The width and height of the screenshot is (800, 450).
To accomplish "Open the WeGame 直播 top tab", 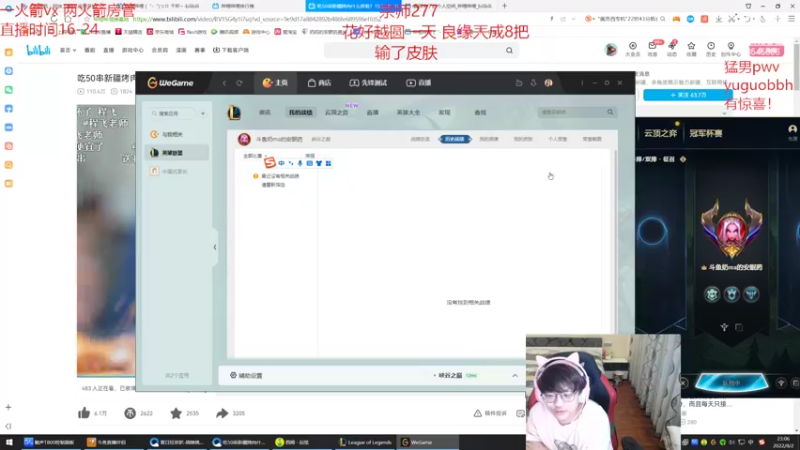I will [x=418, y=83].
